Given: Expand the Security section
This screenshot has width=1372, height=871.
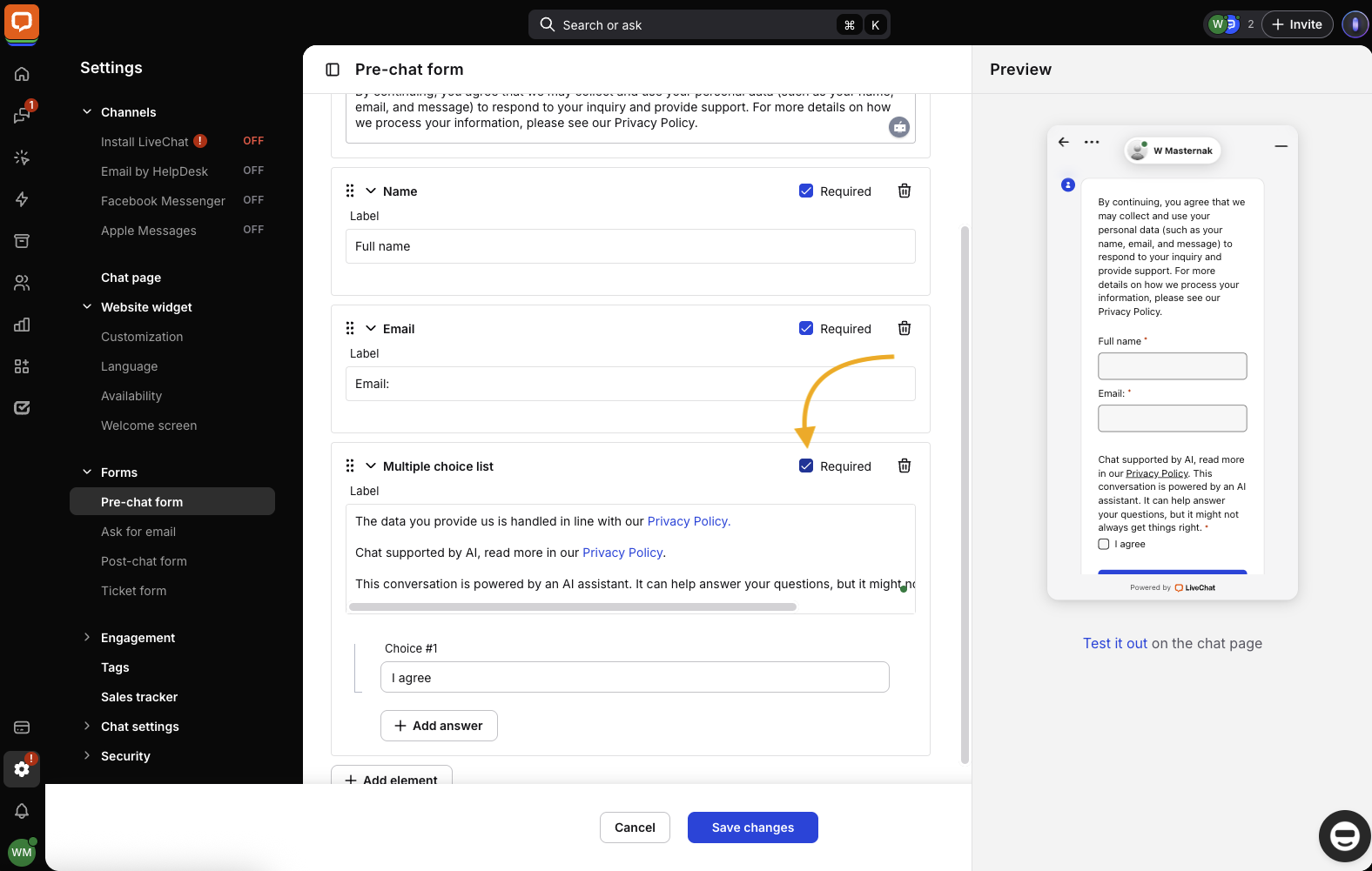Looking at the screenshot, I should tap(87, 755).
